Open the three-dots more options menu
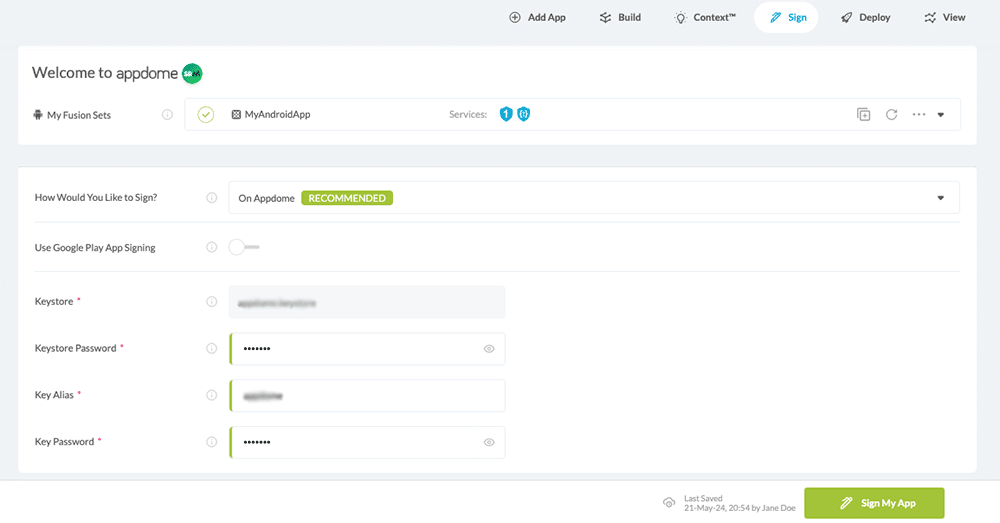 pyautogui.click(x=919, y=115)
